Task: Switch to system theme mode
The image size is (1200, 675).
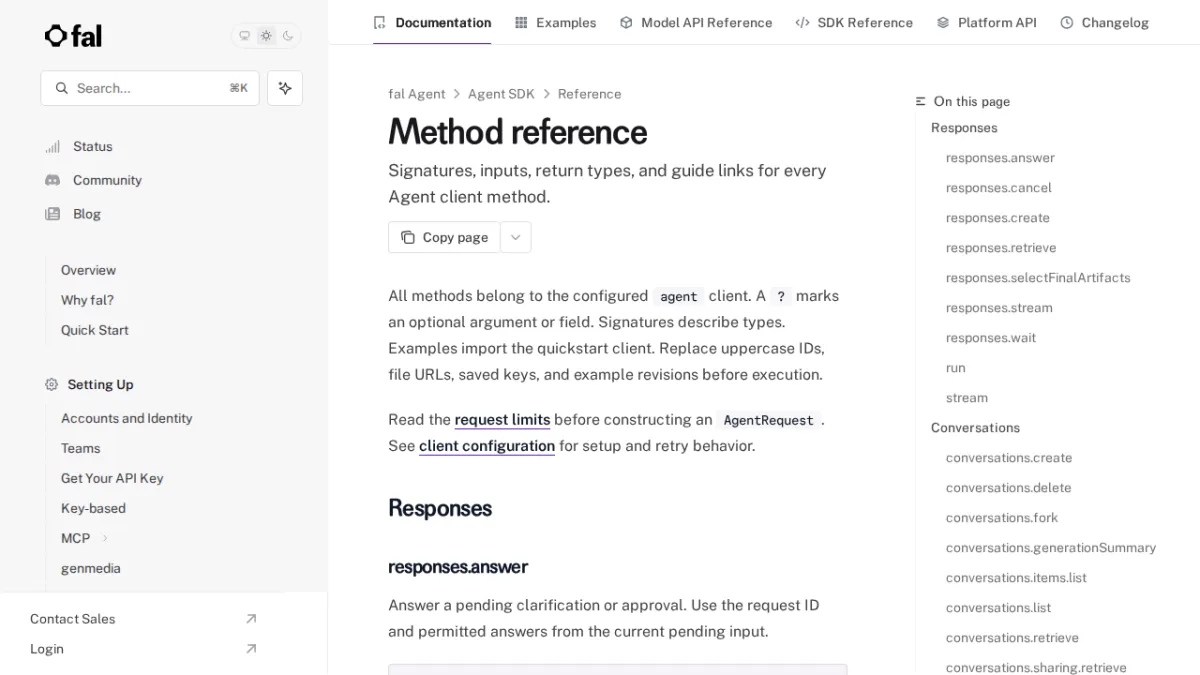Action: (244, 36)
